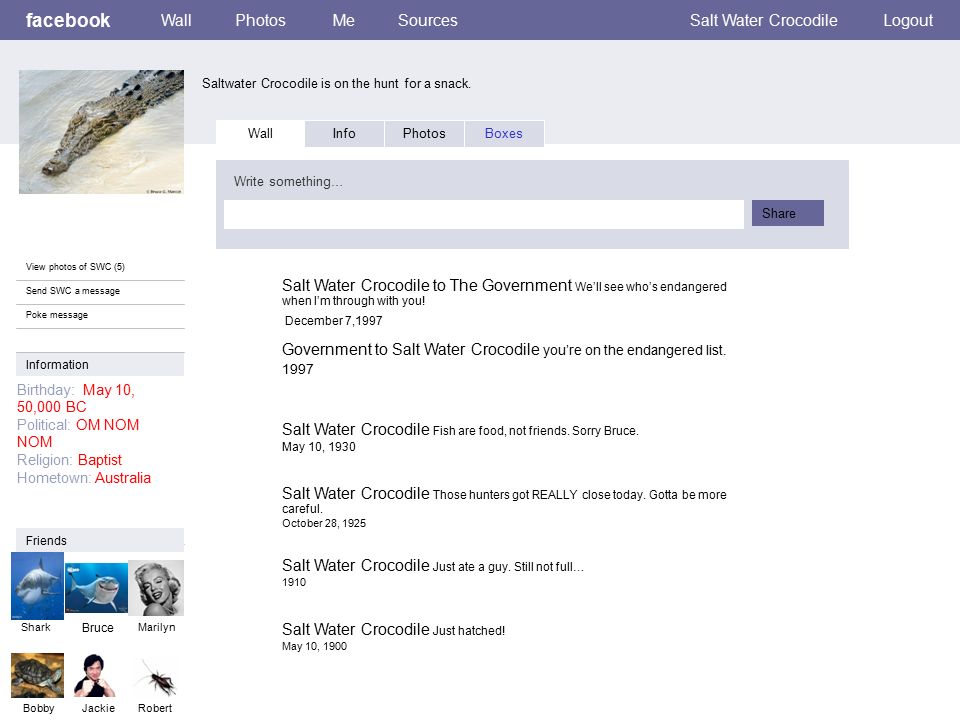Open friend Shark's thumbnail photo
Viewport: 960px width, 720px height.
[37, 586]
